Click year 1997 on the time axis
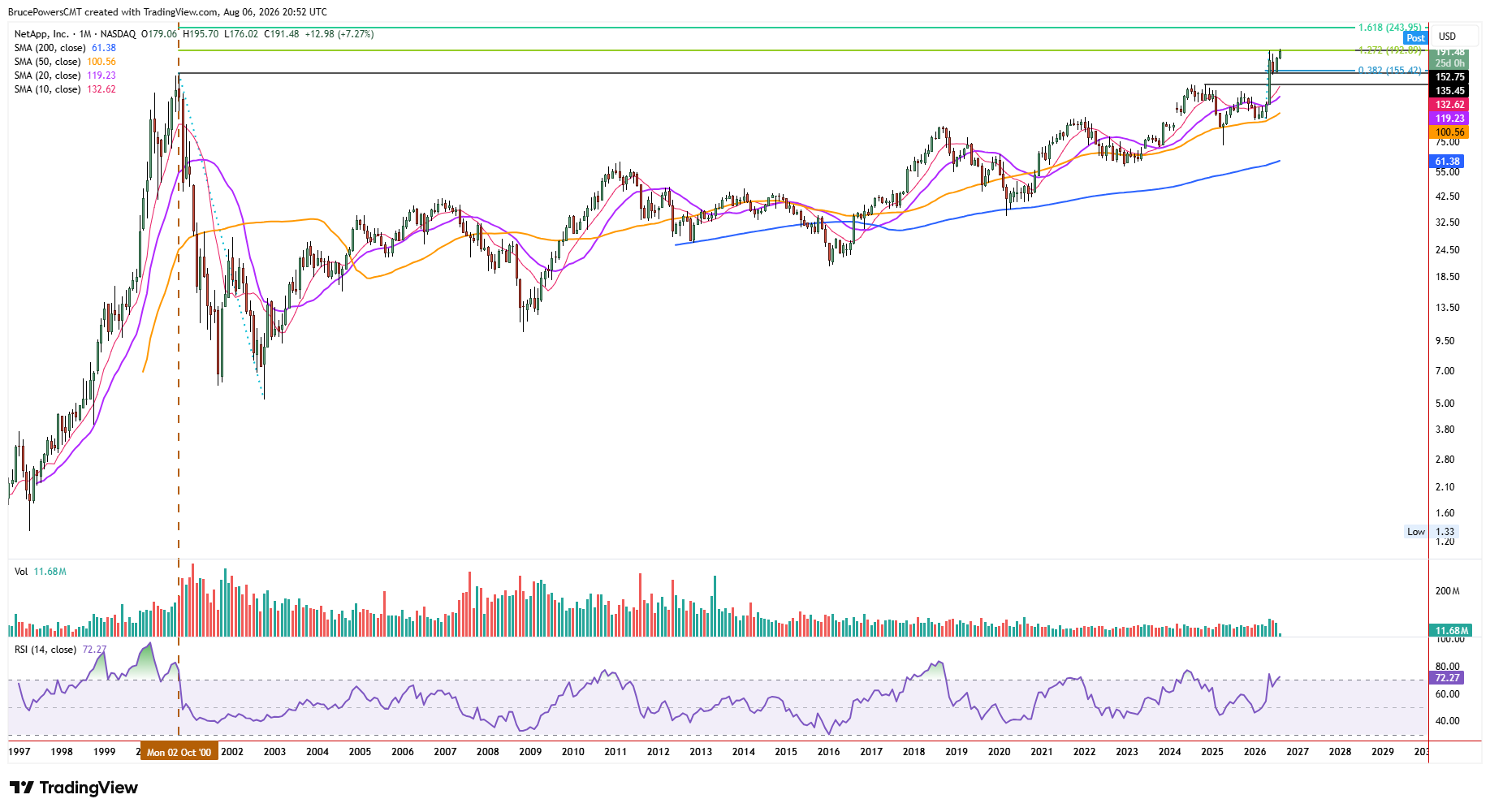Screen dimensions: 1490x812 [x=19, y=752]
